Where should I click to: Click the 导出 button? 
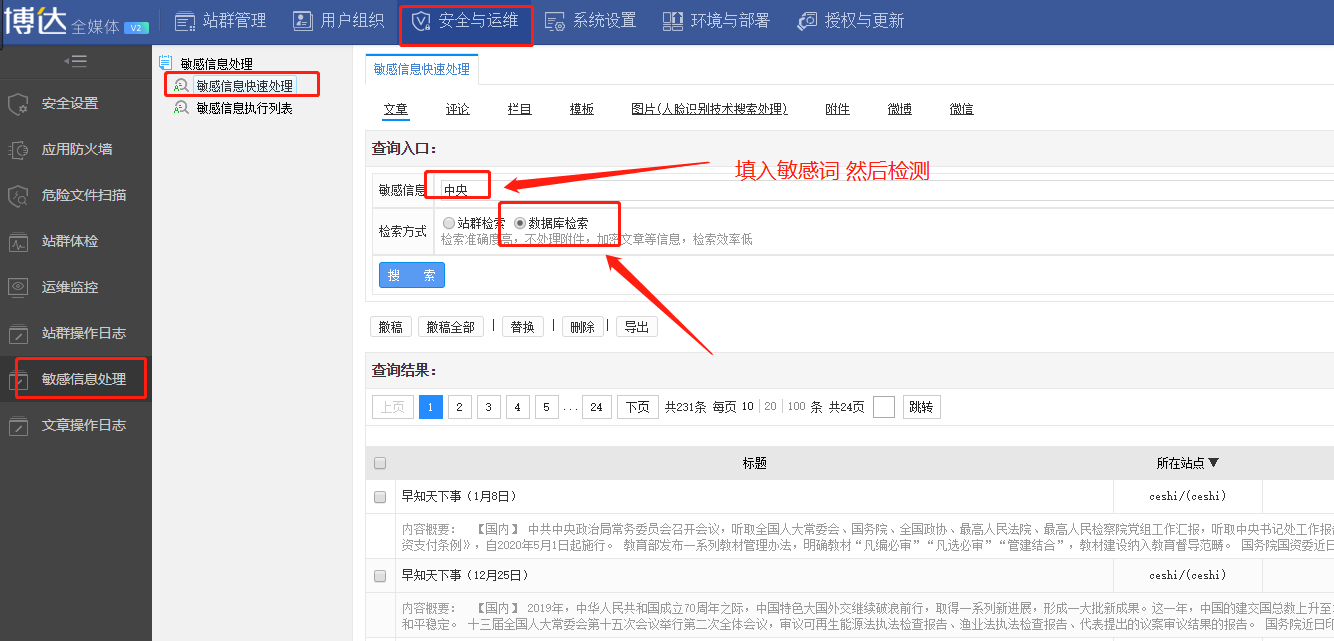637,327
